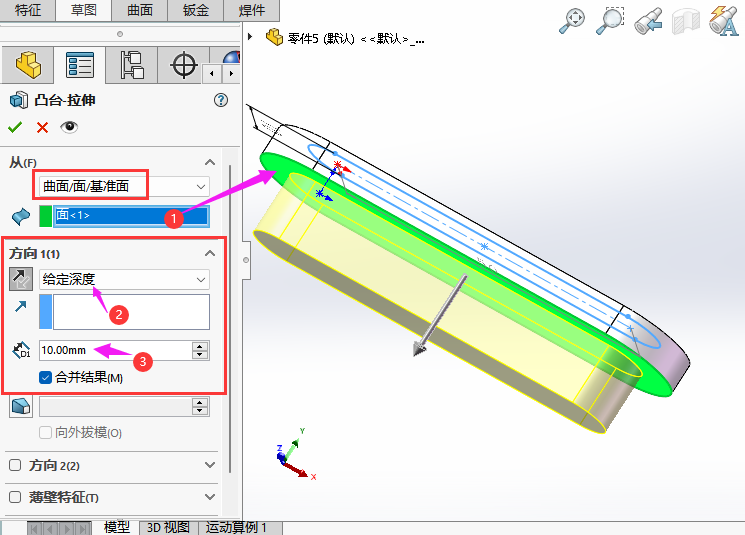Click Previous View icon
This screenshot has width=745, height=535.
[648, 20]
